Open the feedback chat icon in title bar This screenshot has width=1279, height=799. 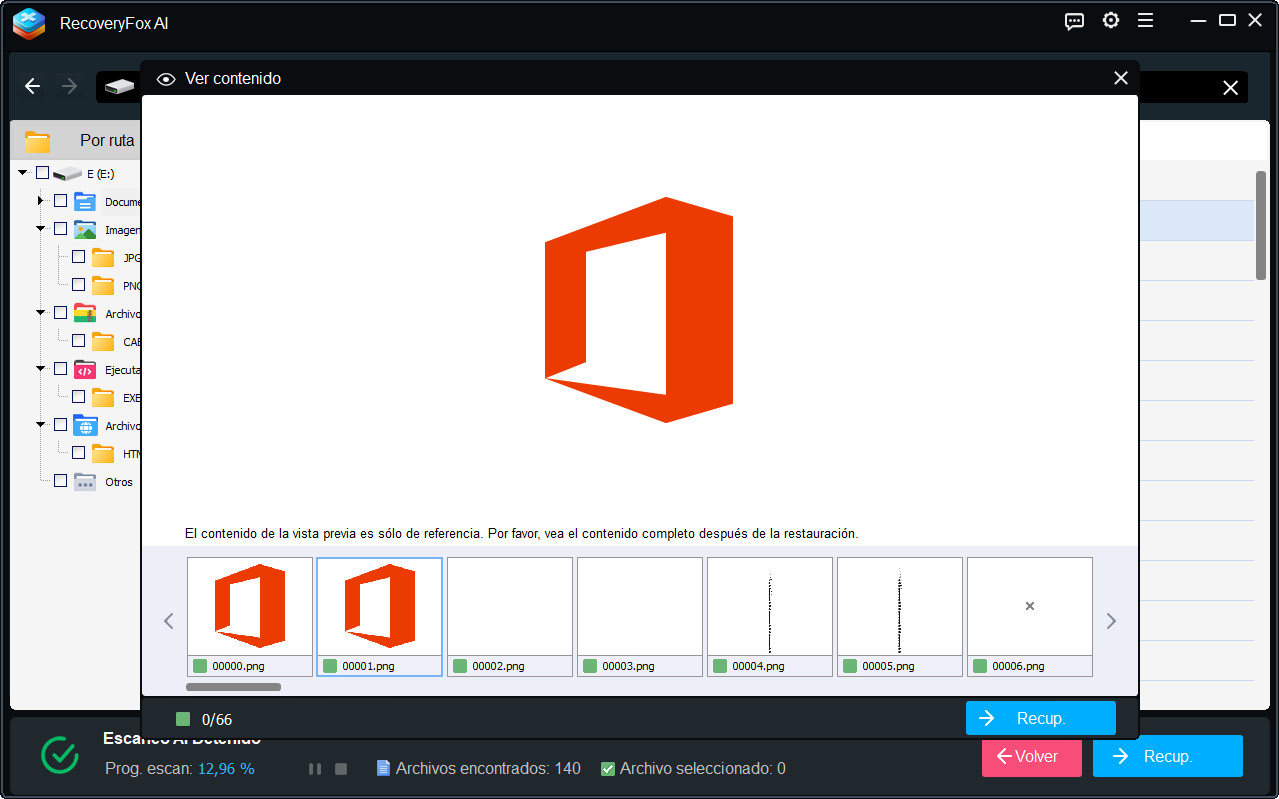1074,21
